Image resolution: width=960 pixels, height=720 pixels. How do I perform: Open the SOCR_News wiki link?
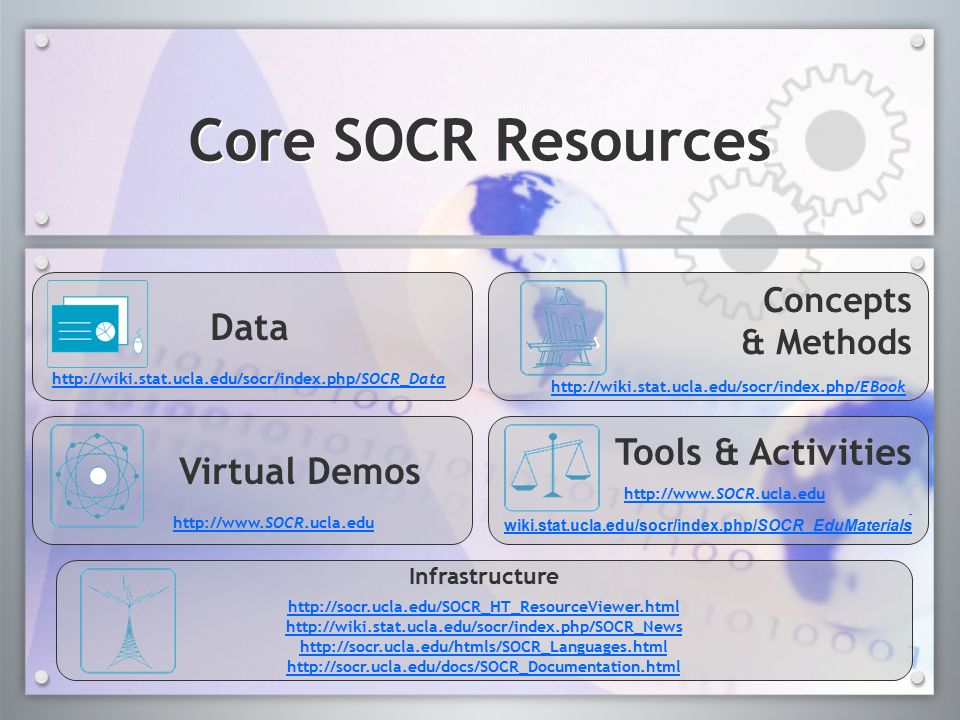pyautogui.click(x=484, y=627)
